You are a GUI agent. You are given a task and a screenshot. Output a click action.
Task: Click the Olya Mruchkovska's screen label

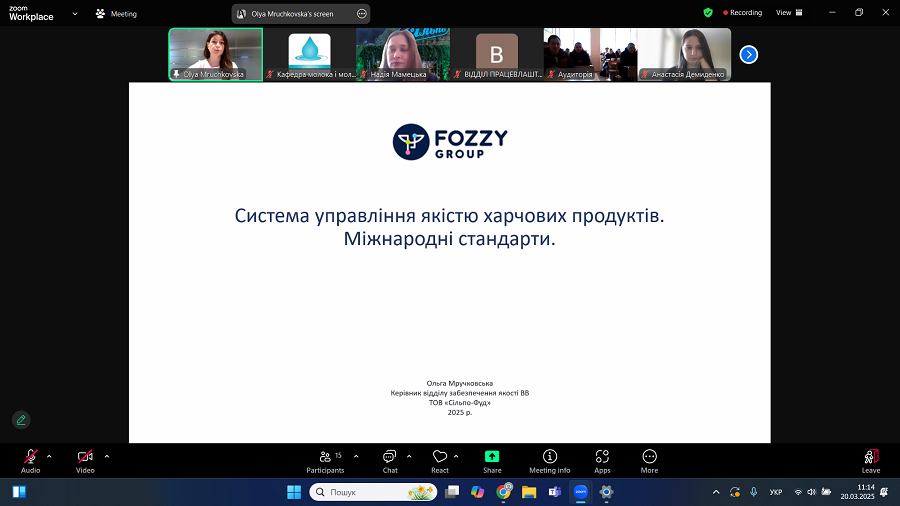click(x=292, y=14)
